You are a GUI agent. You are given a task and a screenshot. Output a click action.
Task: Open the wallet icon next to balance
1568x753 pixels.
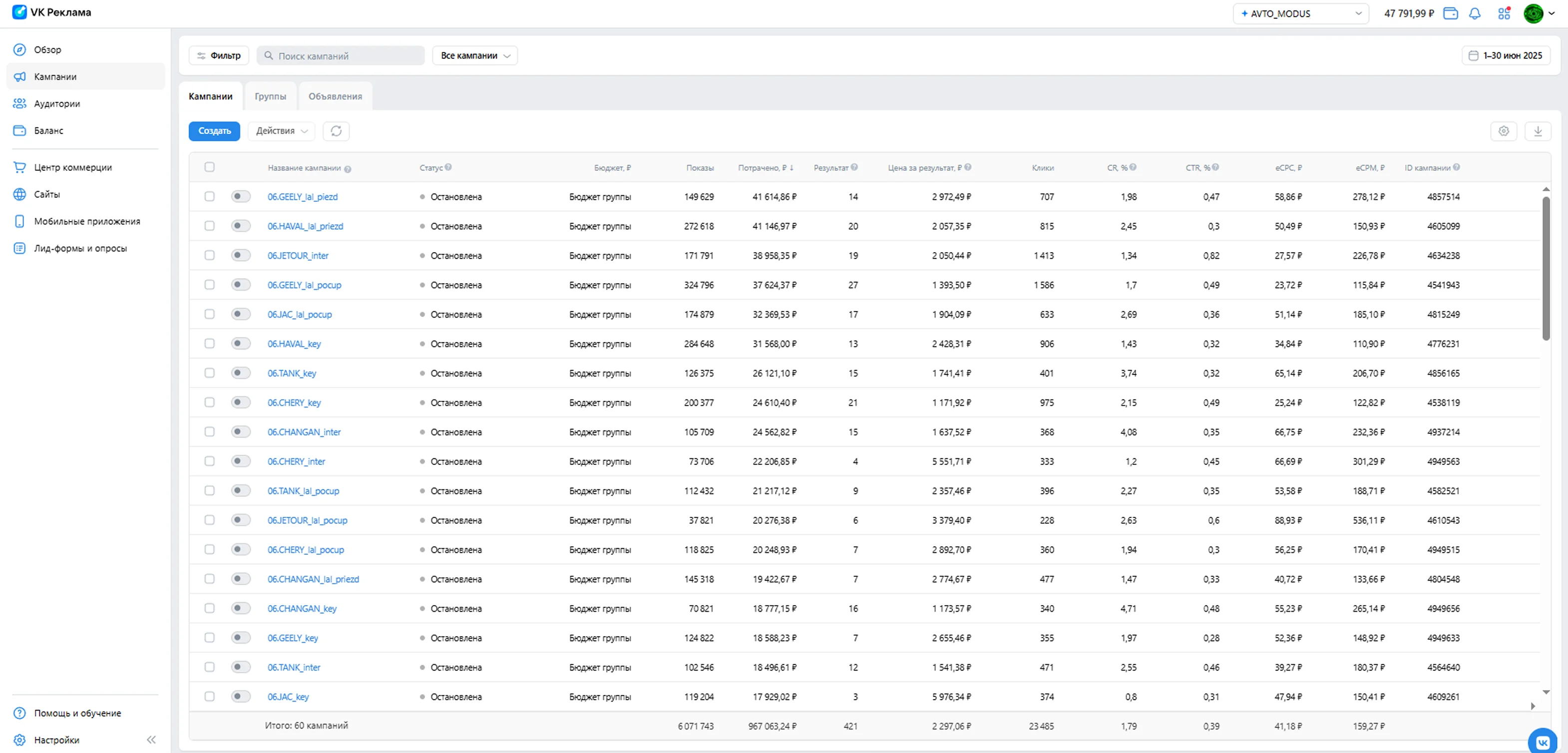[x=1451, y=13]
